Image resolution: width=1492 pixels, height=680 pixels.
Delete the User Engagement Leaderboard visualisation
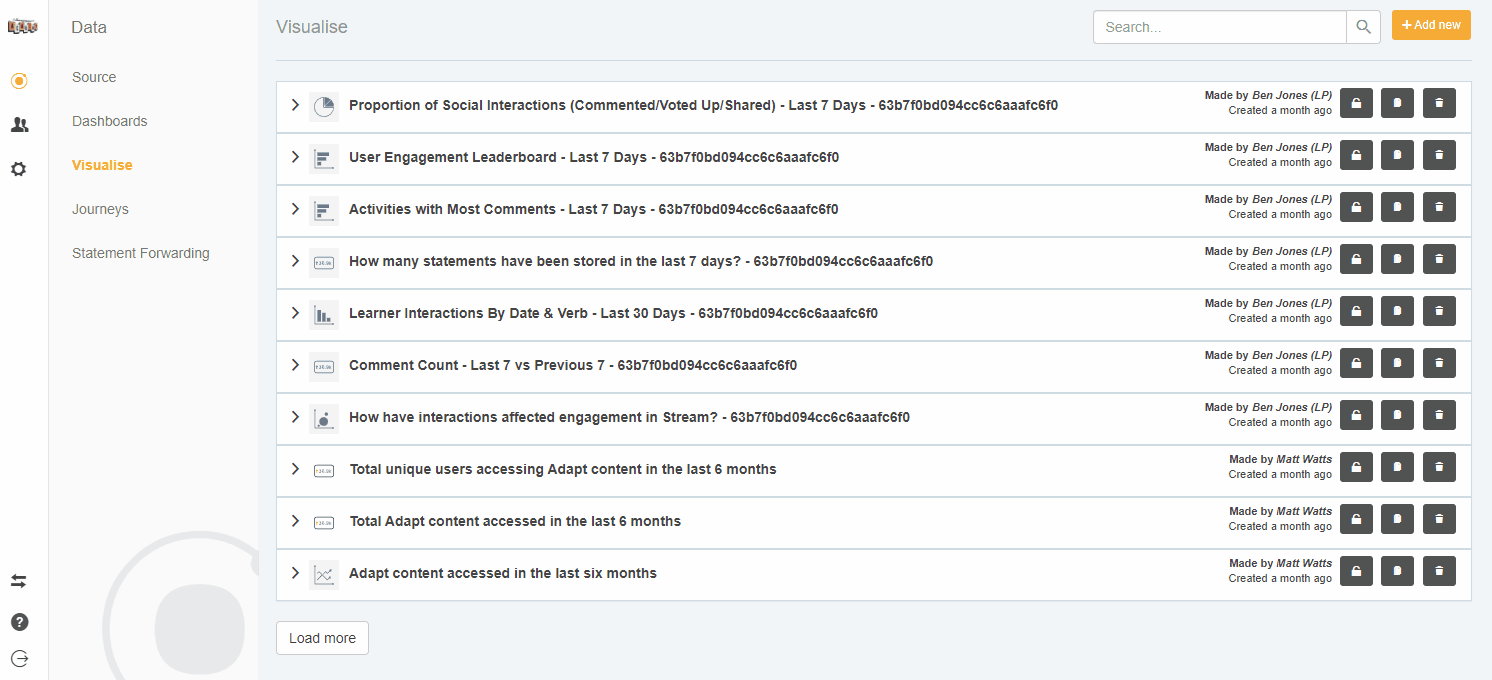coord(1439,155)
